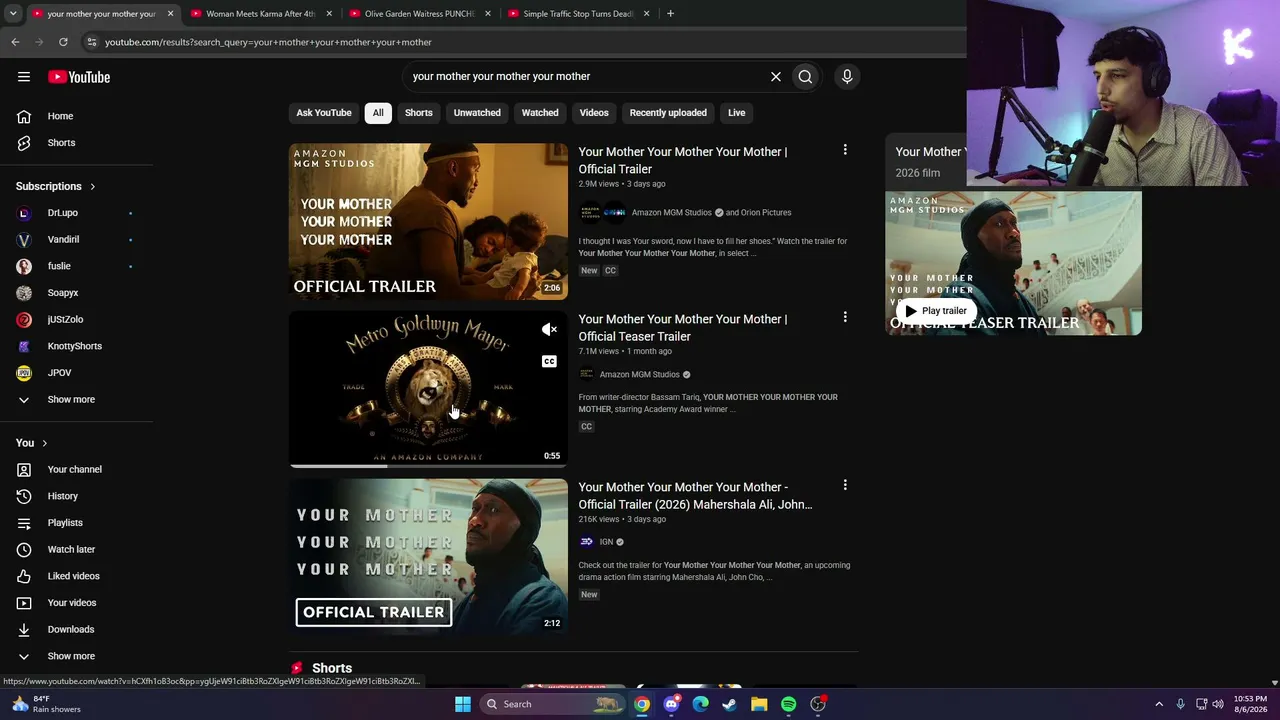
Task: Close the Olive Garden Waitress tab
Action: 488,14
